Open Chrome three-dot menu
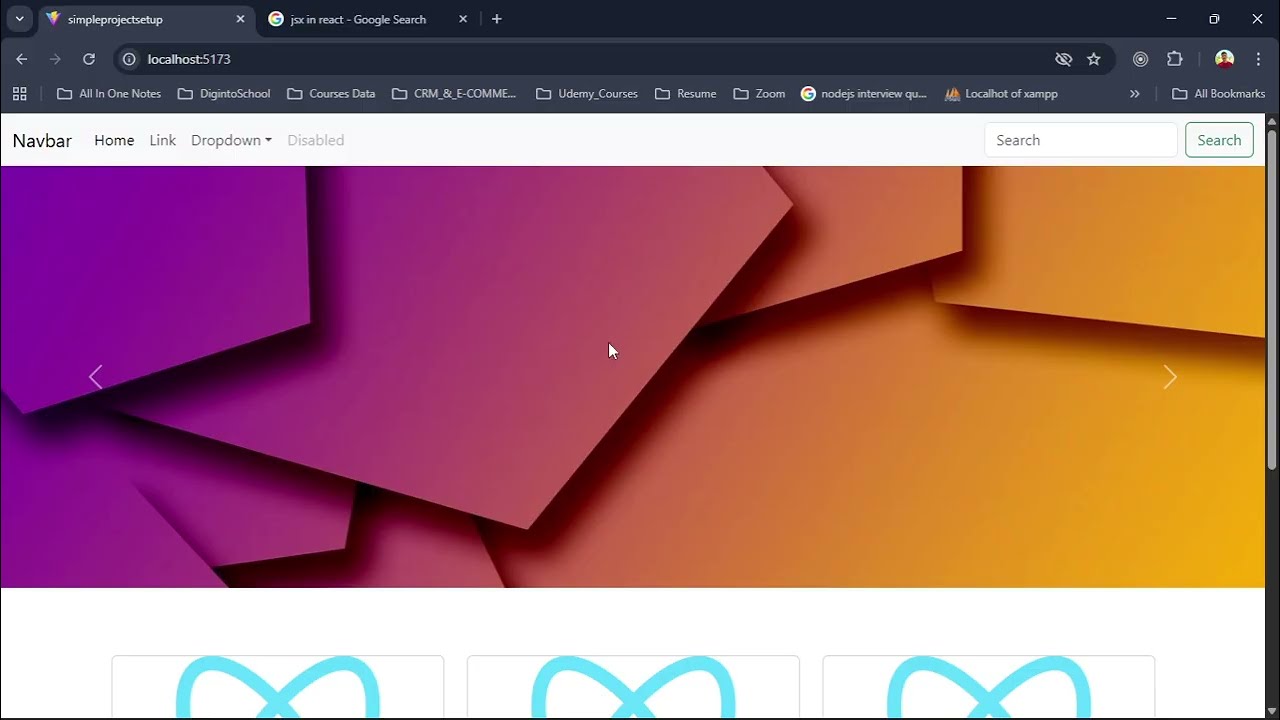Screen dimensions: 1280x720 pos(1258,59)
